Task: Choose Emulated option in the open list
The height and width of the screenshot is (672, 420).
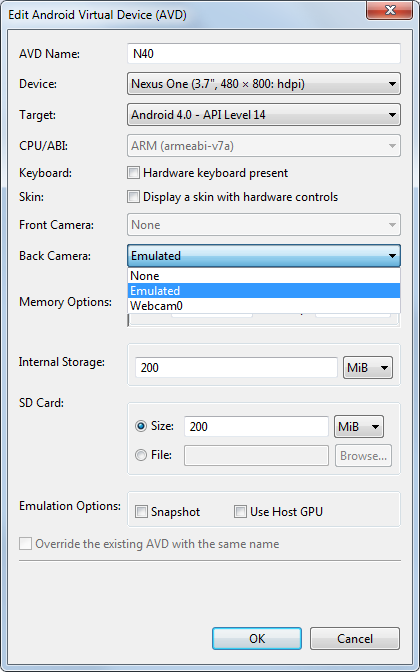Action: pos(264,291)
